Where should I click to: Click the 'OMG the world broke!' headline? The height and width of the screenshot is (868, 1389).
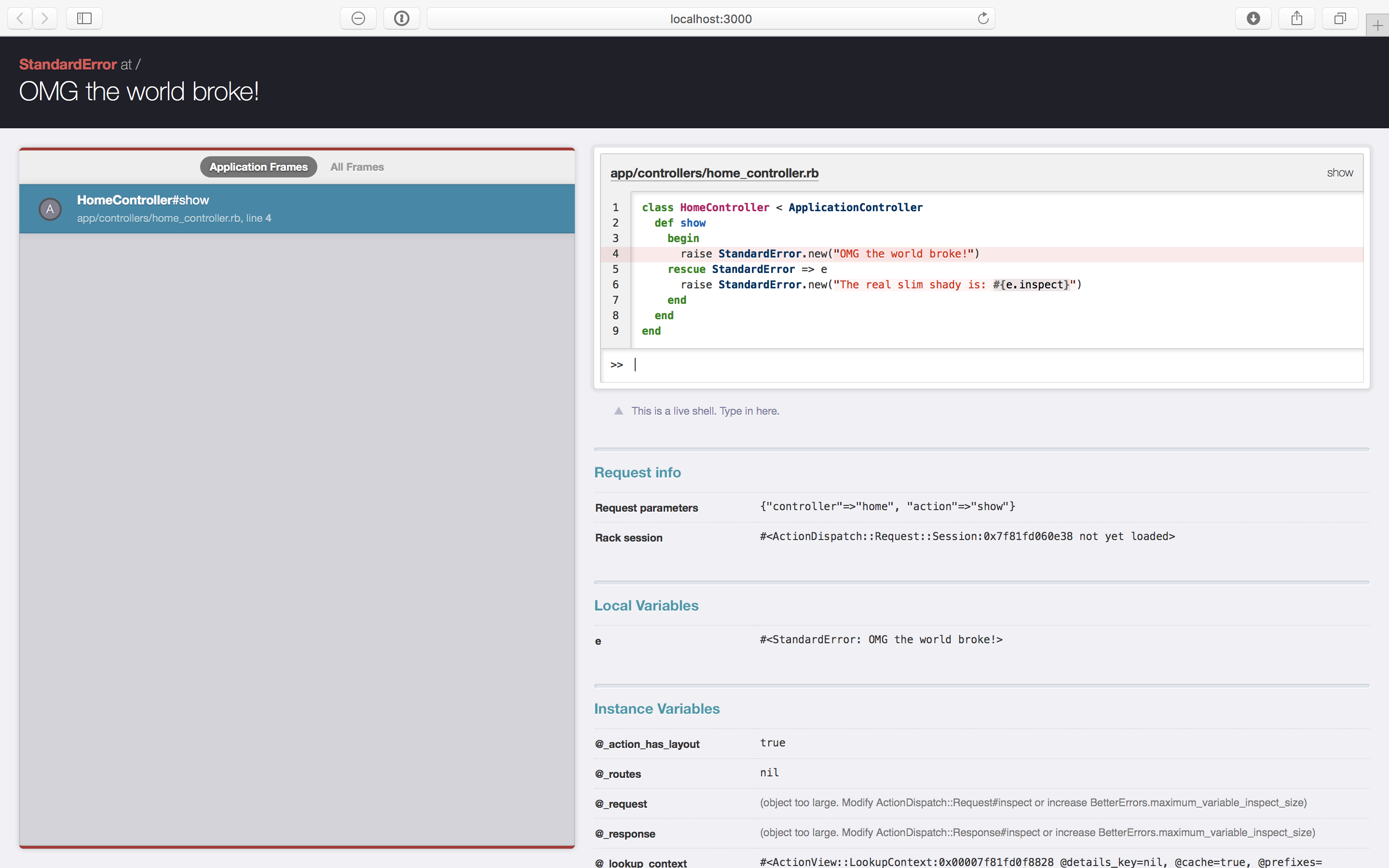coord(139,92)
